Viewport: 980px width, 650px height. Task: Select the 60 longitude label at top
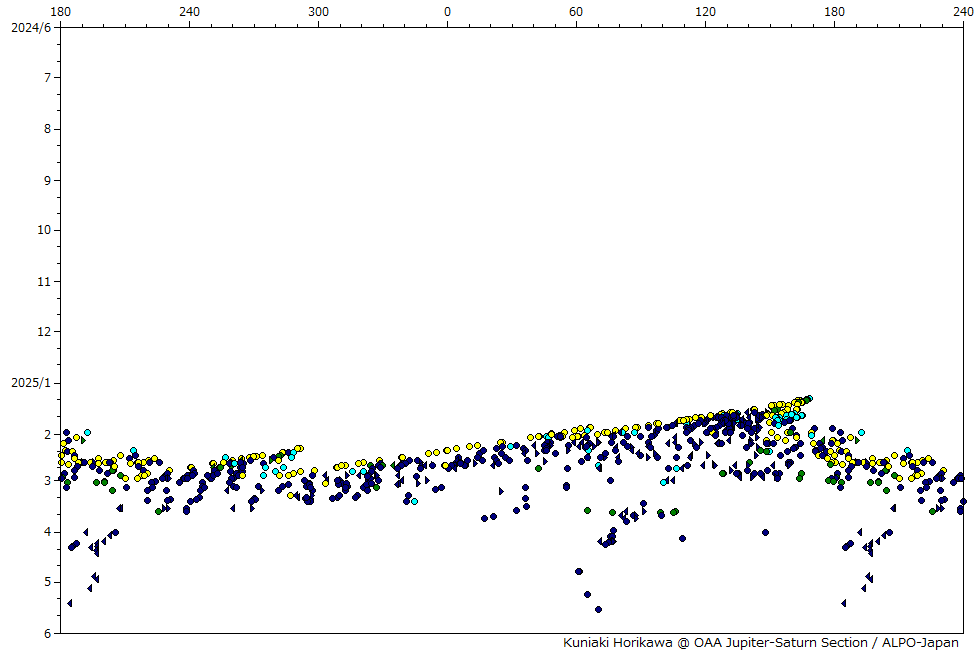tap(576, 11)
